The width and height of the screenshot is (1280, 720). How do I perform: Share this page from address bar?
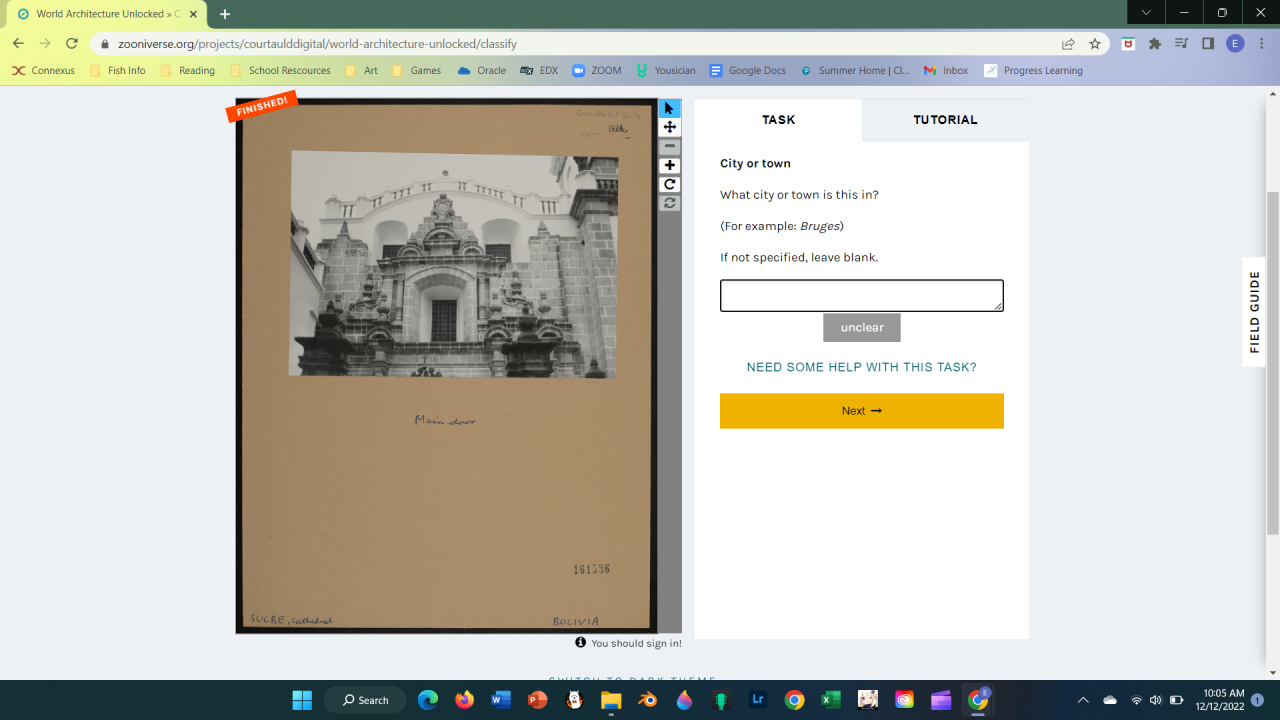click(1068, 44)
